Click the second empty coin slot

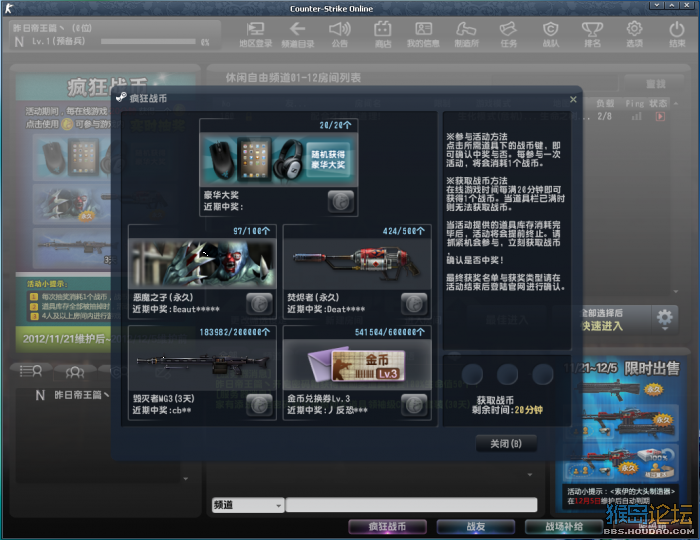point(507,374)
